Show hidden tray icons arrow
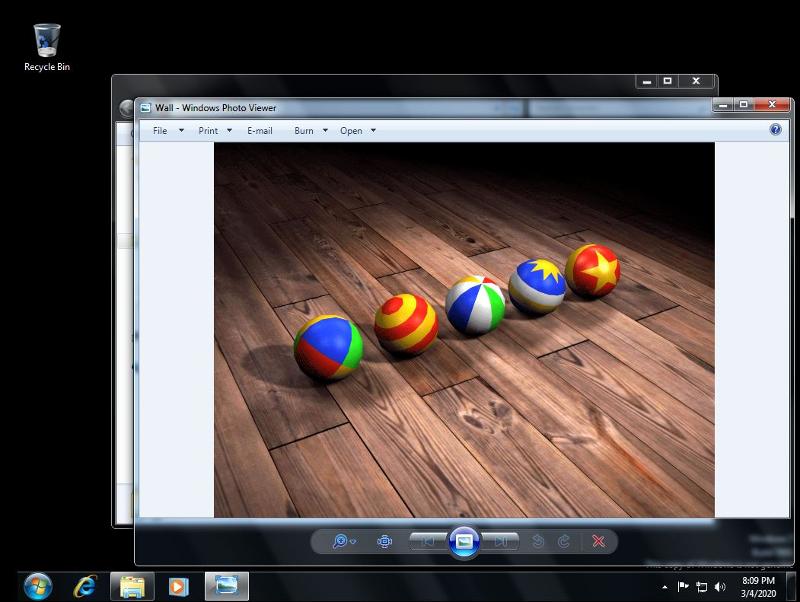The height and width of the screenshot is (602, 800). point(664,587)
